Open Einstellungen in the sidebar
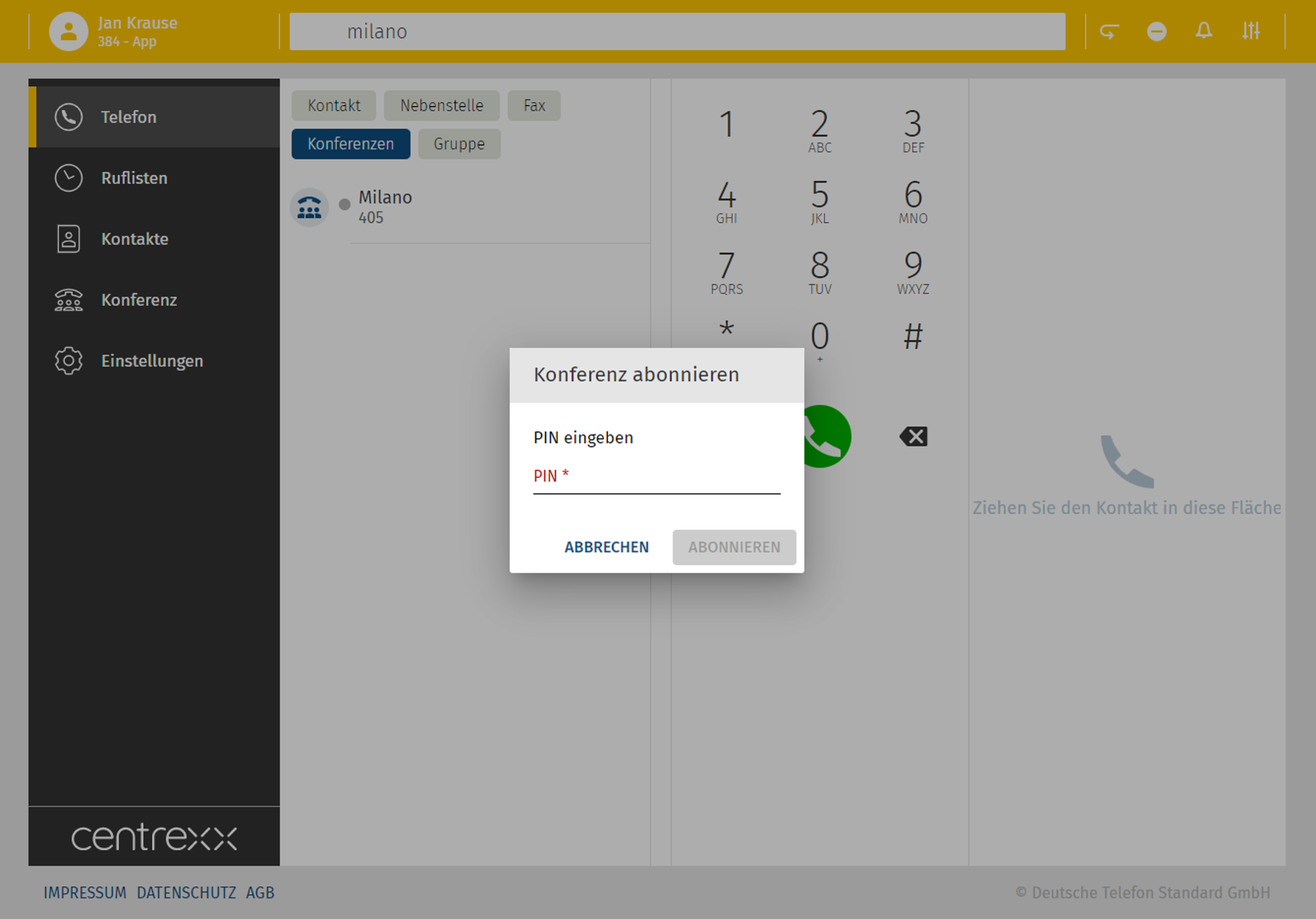 click(x=151, y=361)
